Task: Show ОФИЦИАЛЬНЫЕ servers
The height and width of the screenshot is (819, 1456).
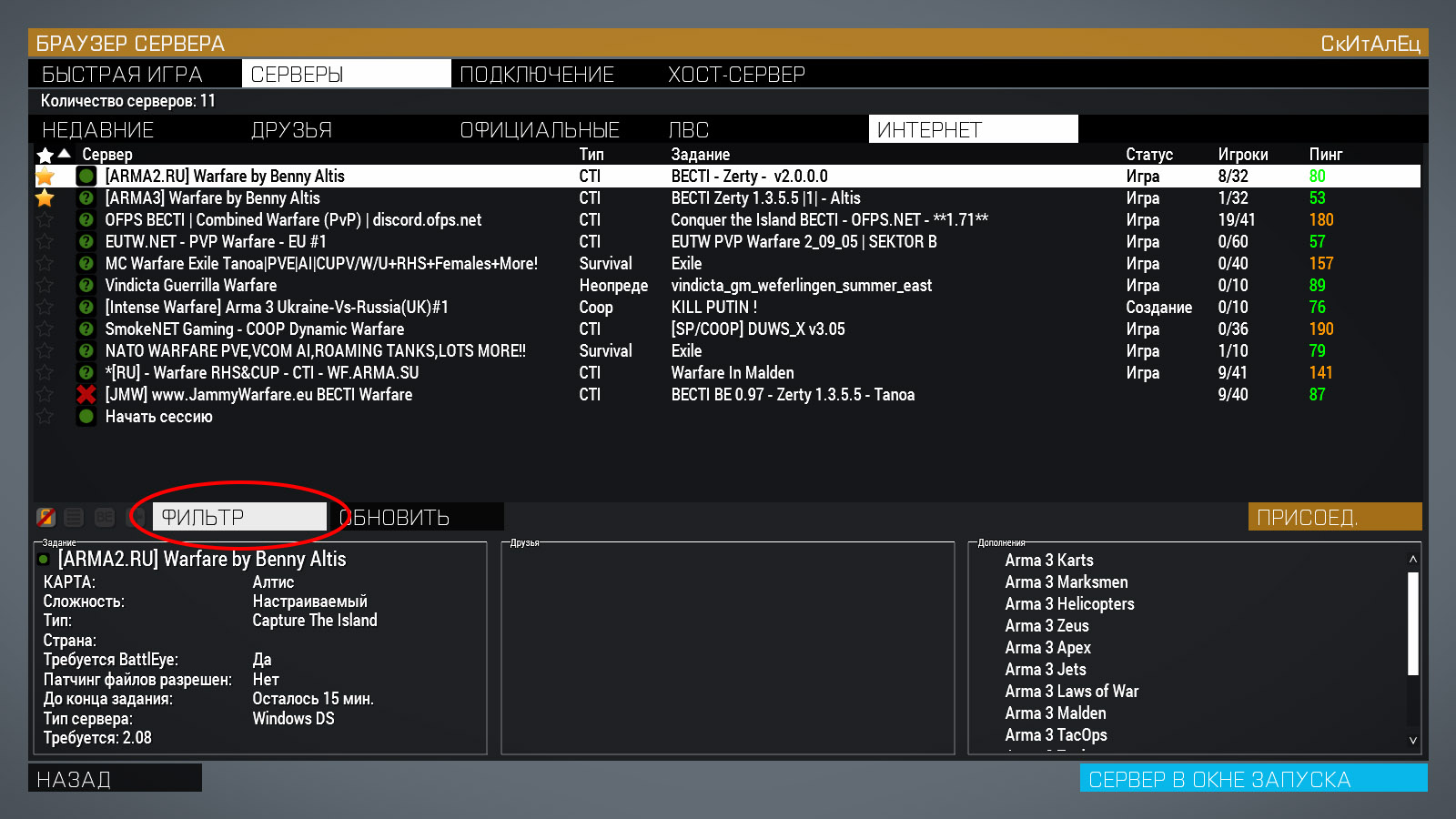Action: (555, 129)
